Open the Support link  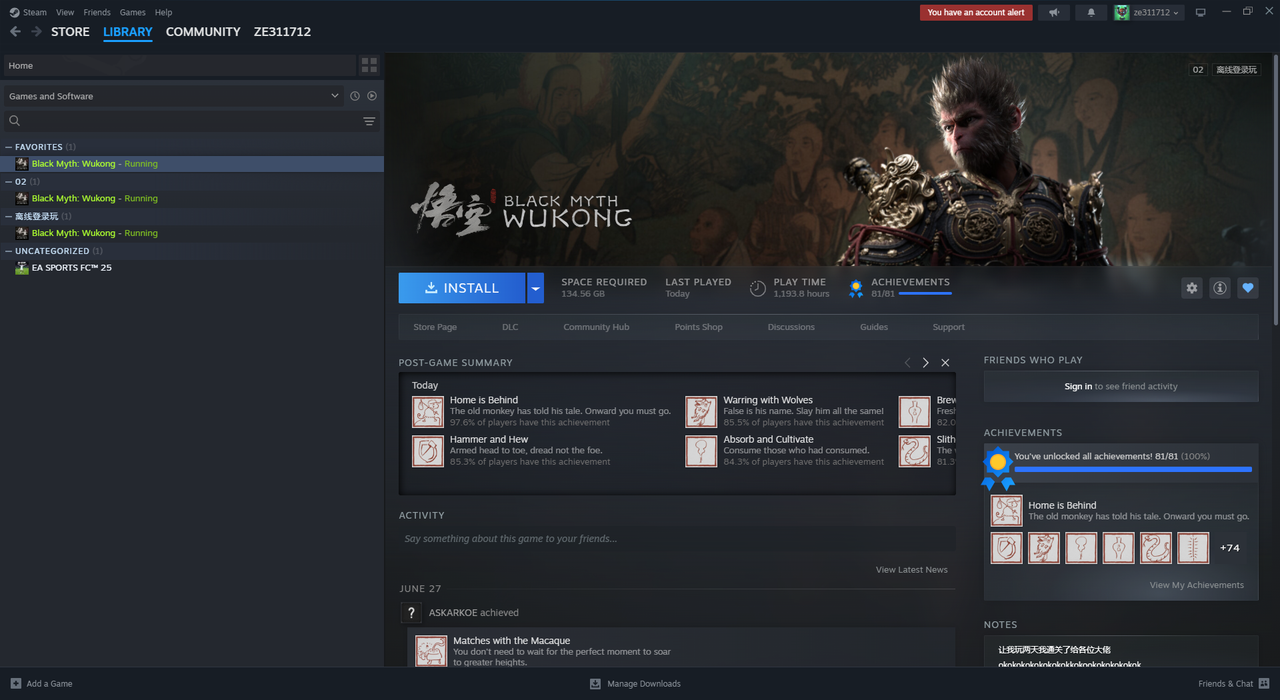point(948,327)
